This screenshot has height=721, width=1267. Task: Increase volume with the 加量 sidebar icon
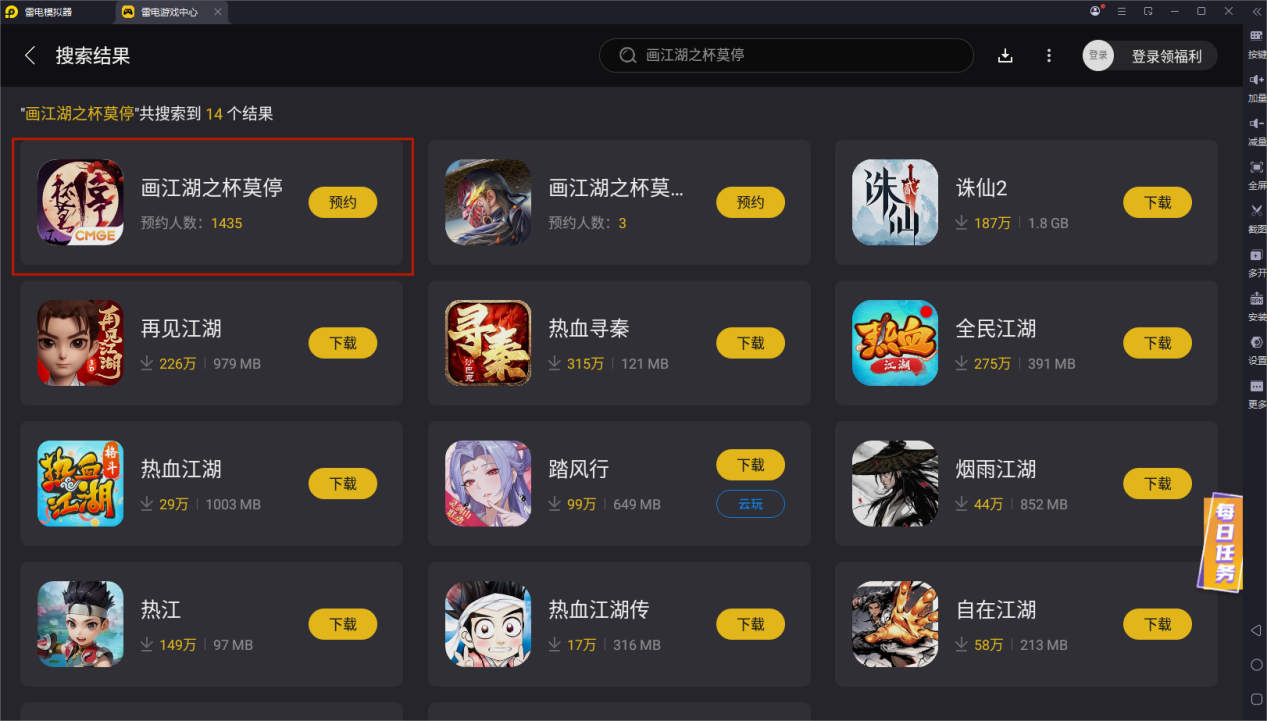pos(1256,86)
